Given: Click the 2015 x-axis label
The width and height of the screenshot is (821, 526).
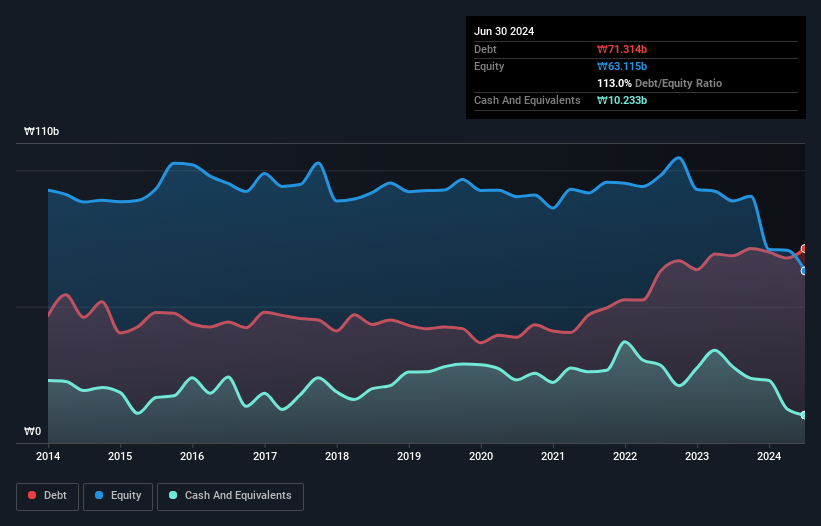Looking at the screenshot, I should pyautogui.click(x=120, y=456).
